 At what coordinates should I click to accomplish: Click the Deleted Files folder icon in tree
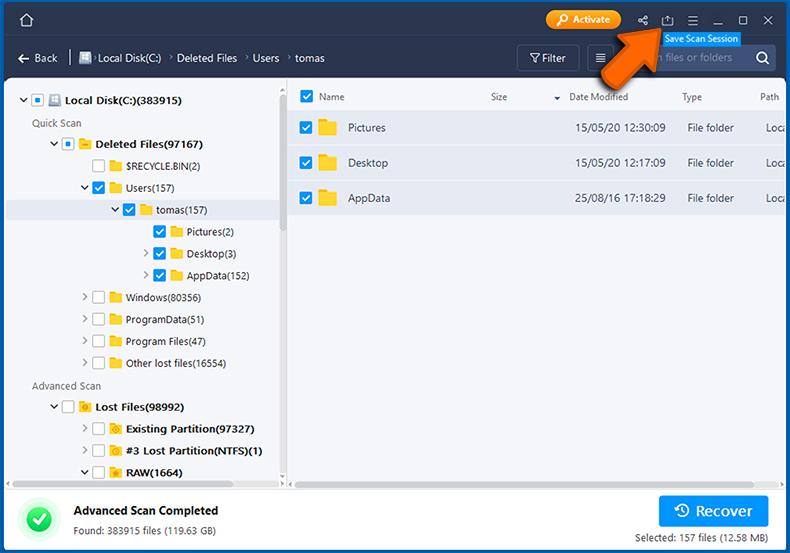click(85, 144)
